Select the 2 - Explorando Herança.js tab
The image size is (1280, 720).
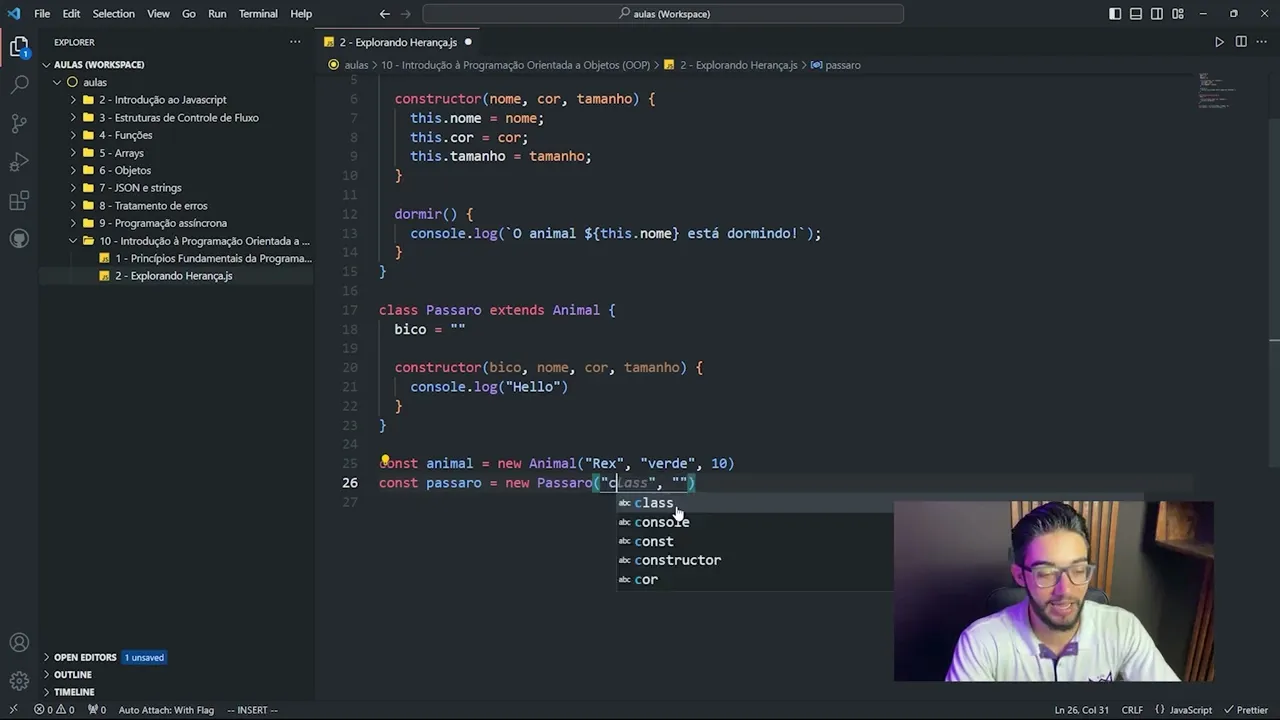point(398,42)
